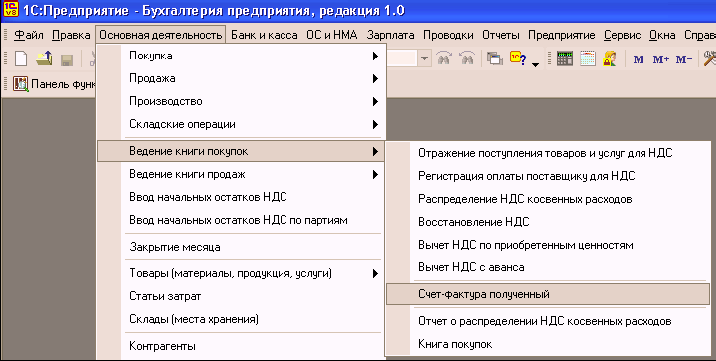
Task: Select Восстановление НДС entry
Action: (548, 222)
